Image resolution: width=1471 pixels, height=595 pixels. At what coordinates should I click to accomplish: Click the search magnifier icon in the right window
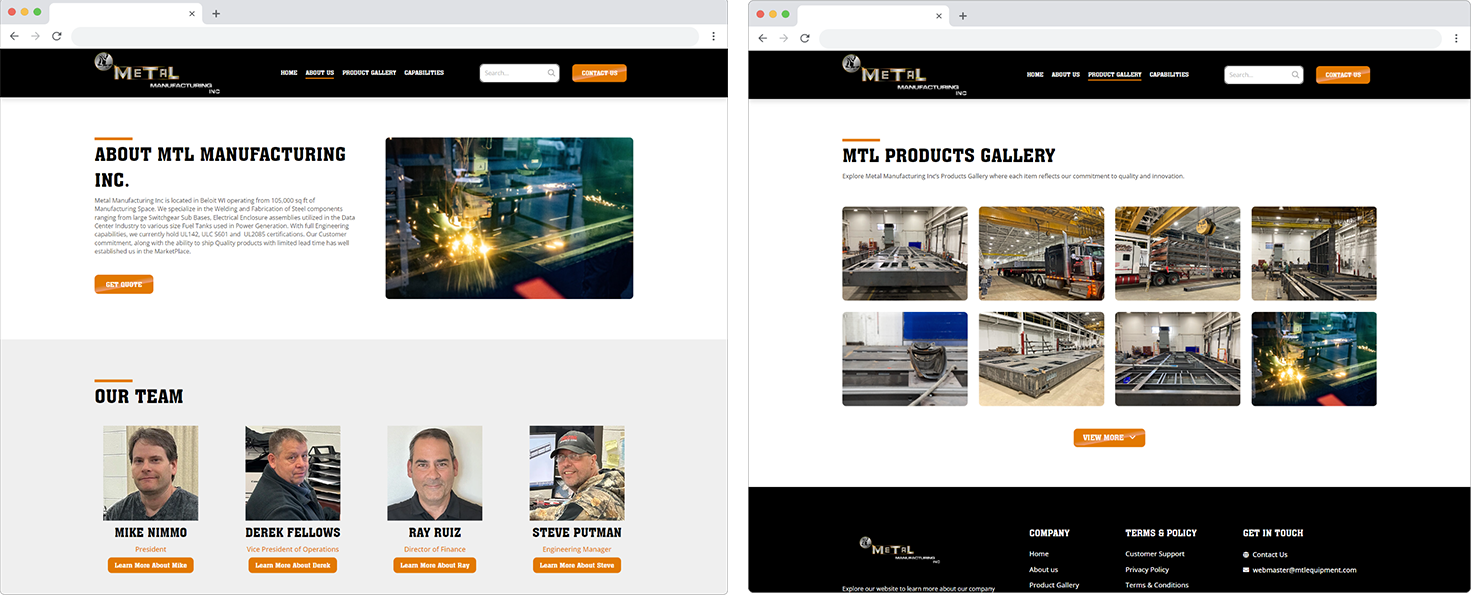1296,75
